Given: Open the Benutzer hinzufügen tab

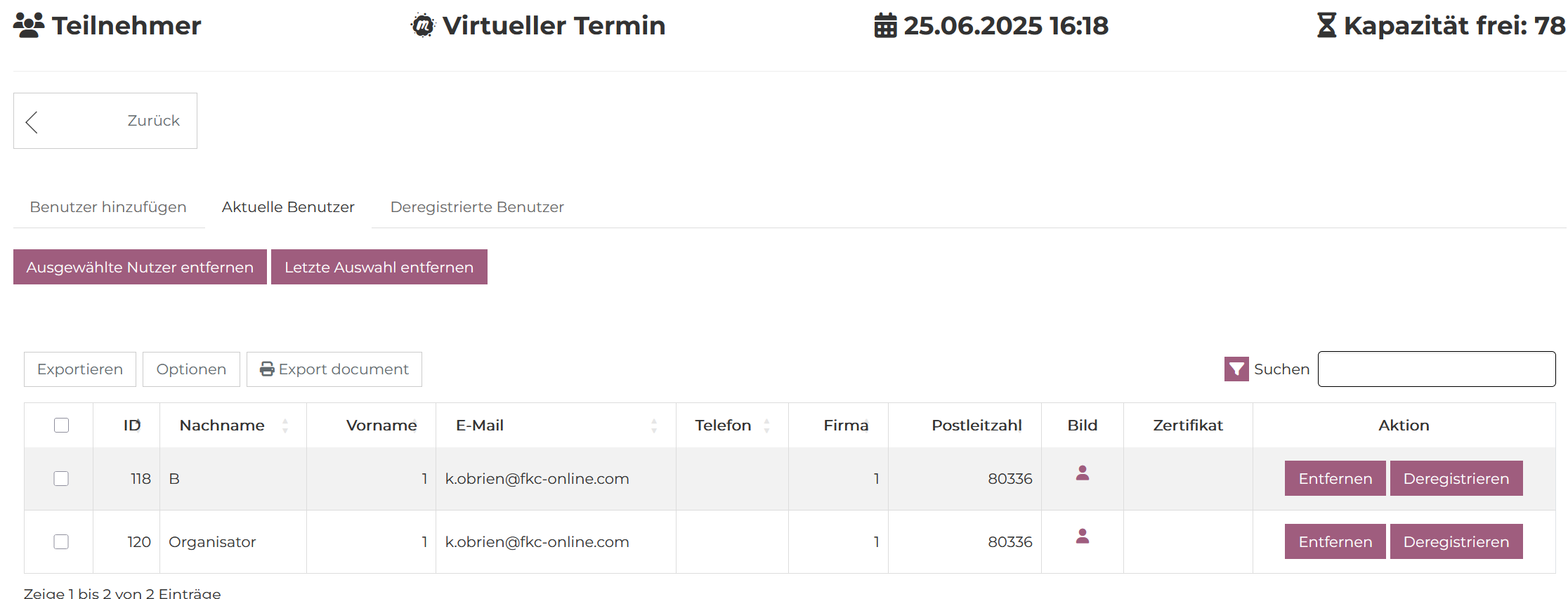Looking at the screenshot, I should click(108, 207).
